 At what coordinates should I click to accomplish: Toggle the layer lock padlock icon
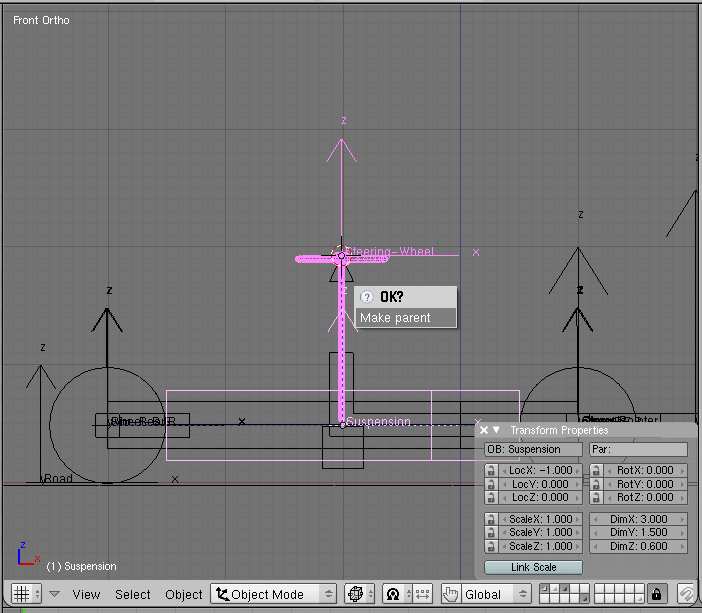pos(656,594)
